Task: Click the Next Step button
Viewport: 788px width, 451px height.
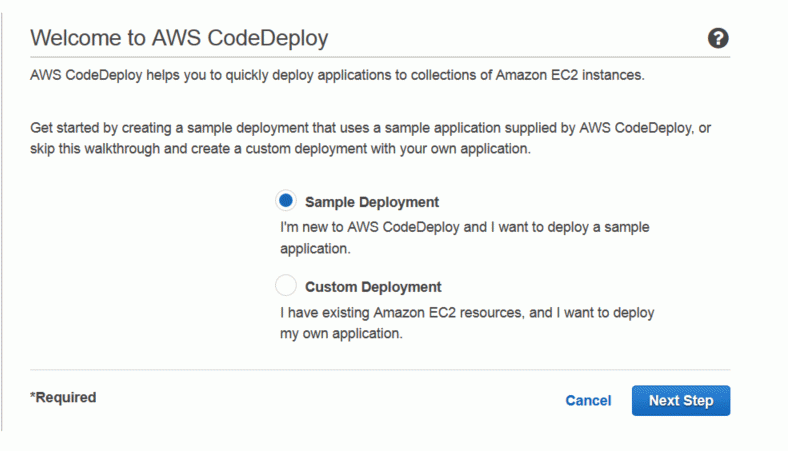Action: click(681, 400)
